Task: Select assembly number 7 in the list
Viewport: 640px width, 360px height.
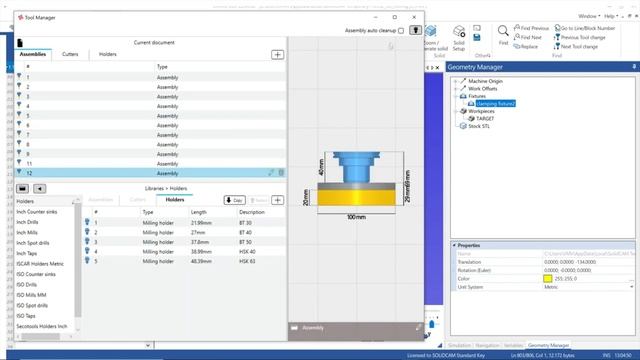Action: click(x=150, y=135)
